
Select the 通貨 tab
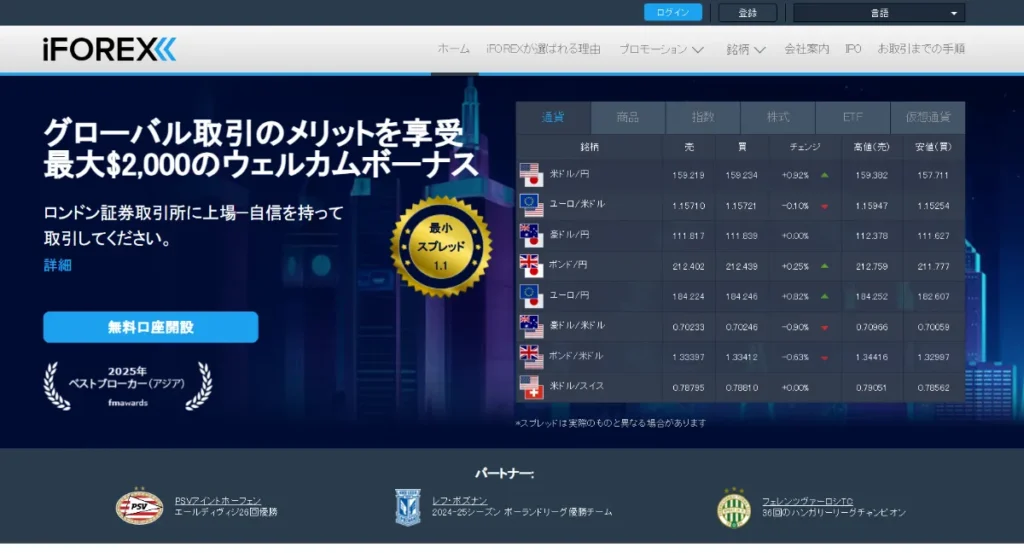pyautogui.click(x=553, y=118)
